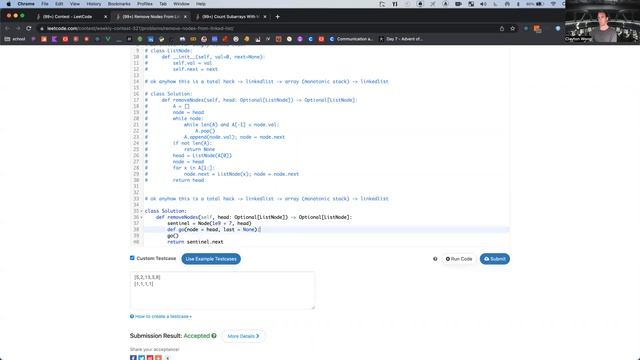Open the Help menu

pos(200,4)
